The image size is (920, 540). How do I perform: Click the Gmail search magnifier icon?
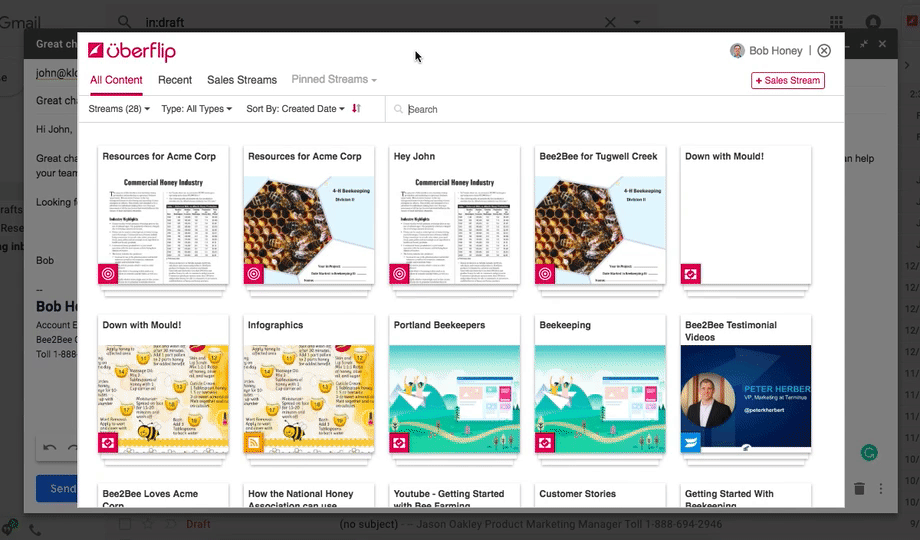(x=124, y=22)
